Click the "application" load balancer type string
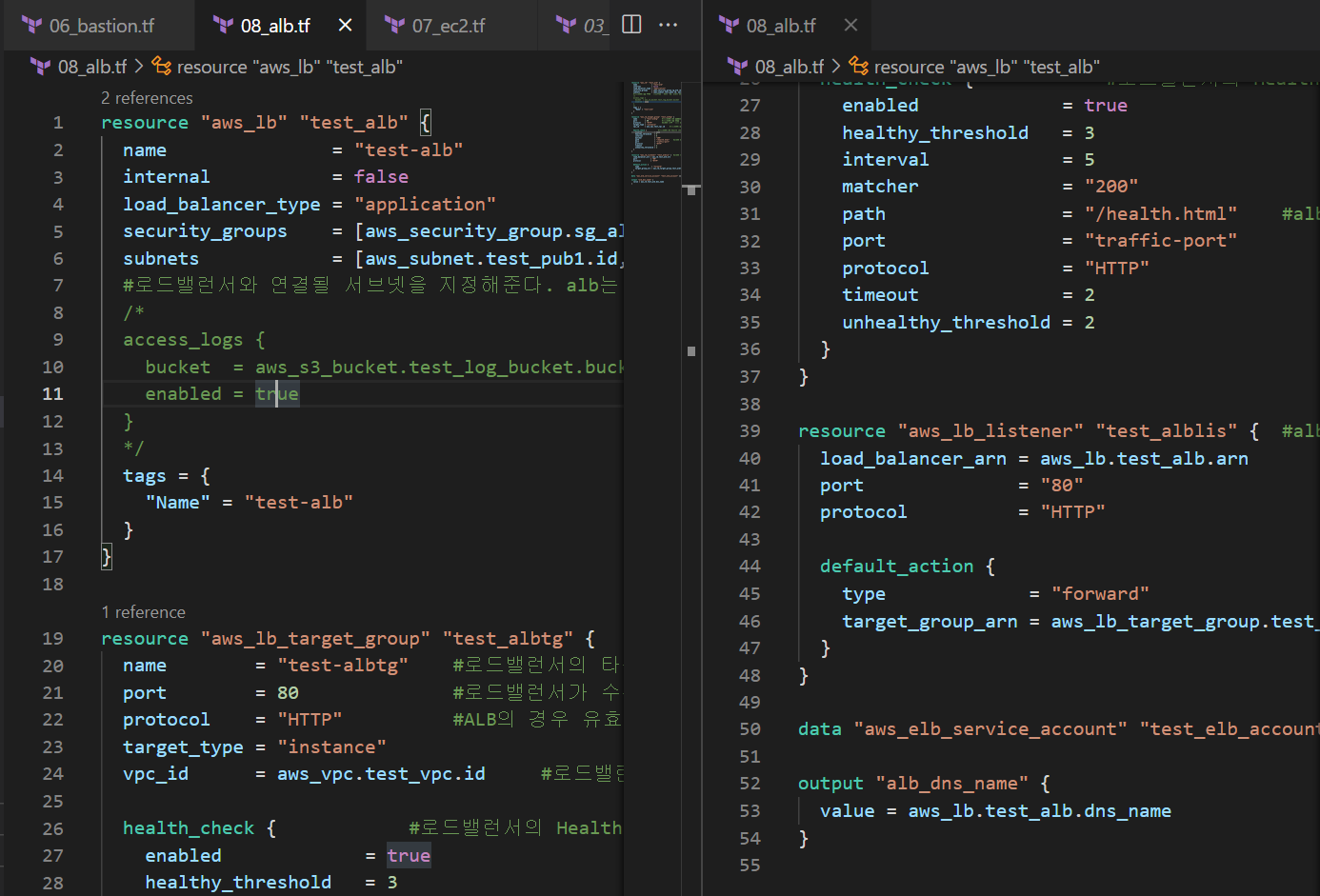Image resolution: width=1320 pixels, height=896 pixels. 425,205
